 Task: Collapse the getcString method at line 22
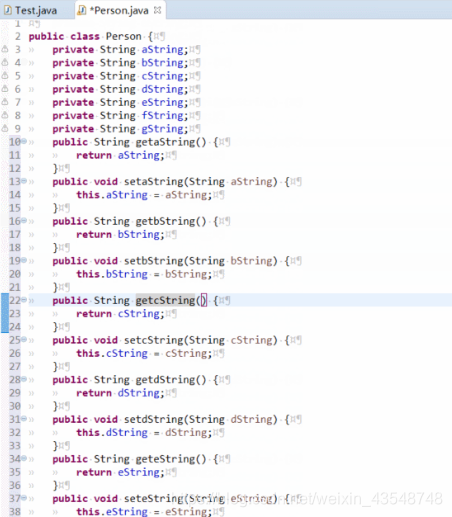pyautogui.click(x=24, y=300)
